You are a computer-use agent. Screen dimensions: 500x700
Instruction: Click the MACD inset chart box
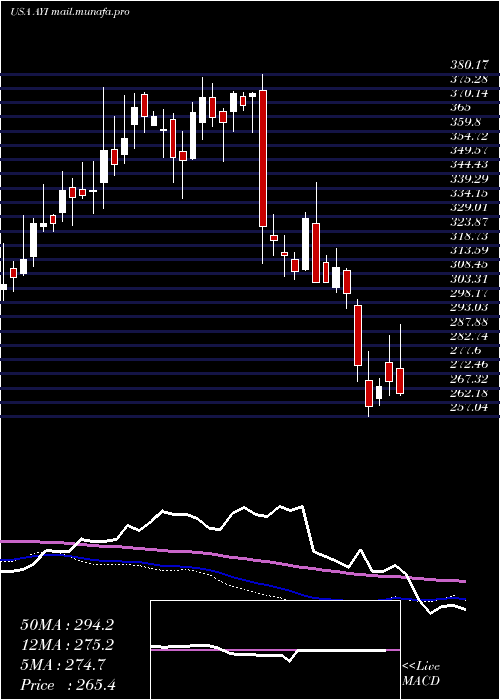pos(275,650)
